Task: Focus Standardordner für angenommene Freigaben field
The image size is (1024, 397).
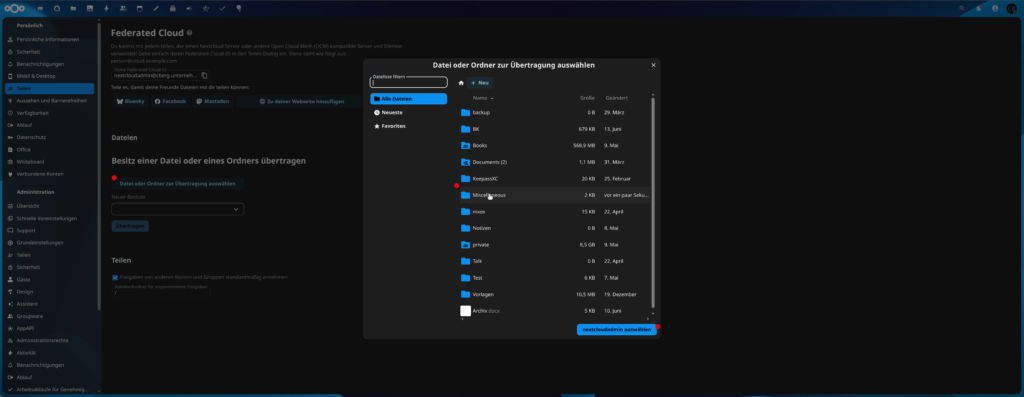Action: [x=161, y=293]
